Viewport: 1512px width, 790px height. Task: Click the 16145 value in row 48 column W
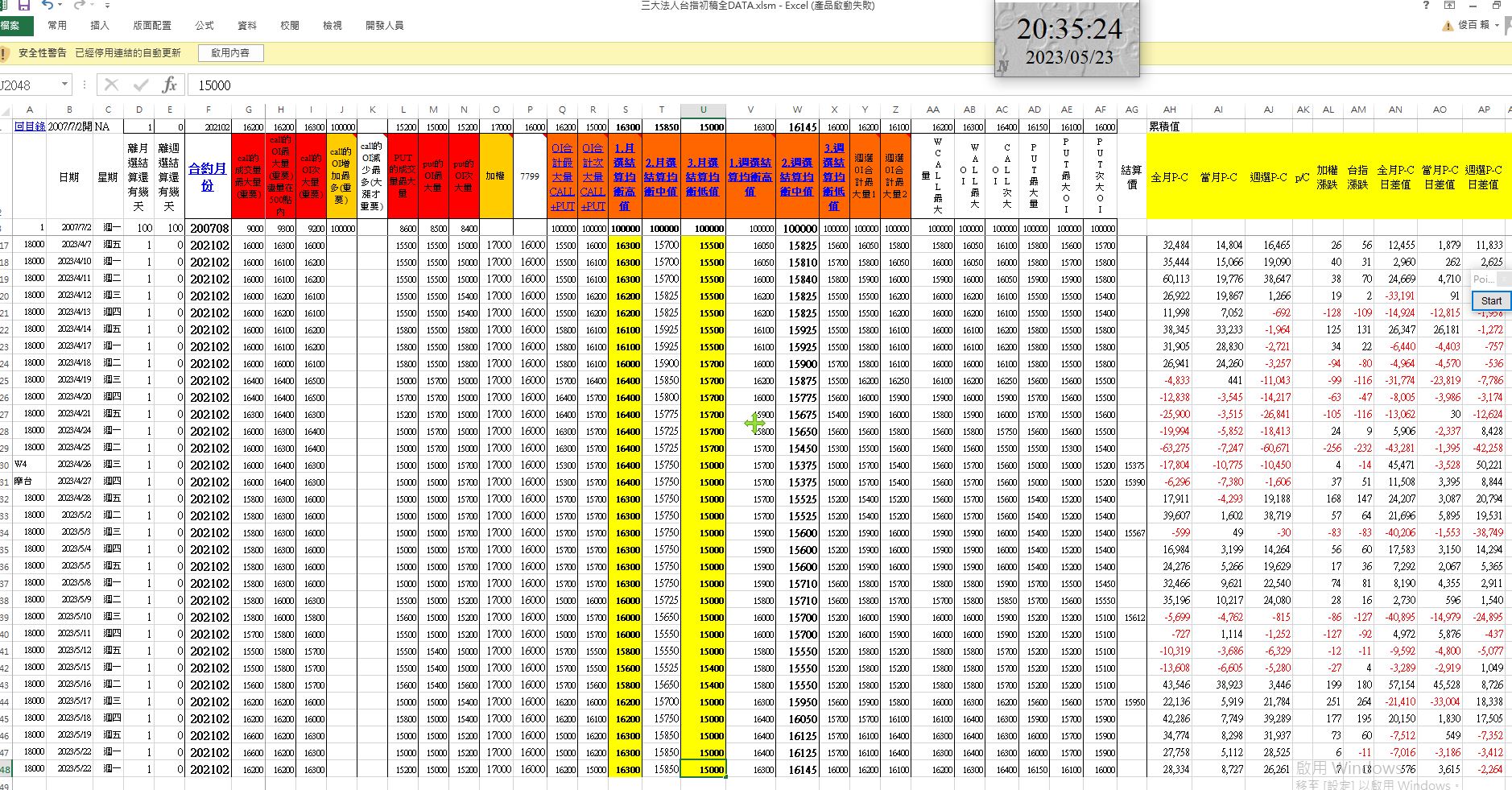pos(797,769)
